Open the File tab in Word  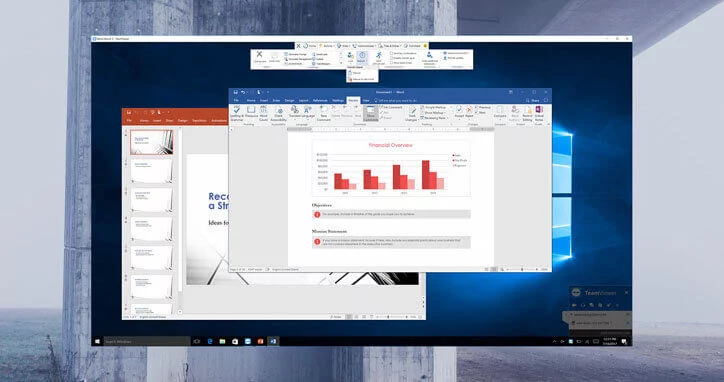[x=236, y=100]
